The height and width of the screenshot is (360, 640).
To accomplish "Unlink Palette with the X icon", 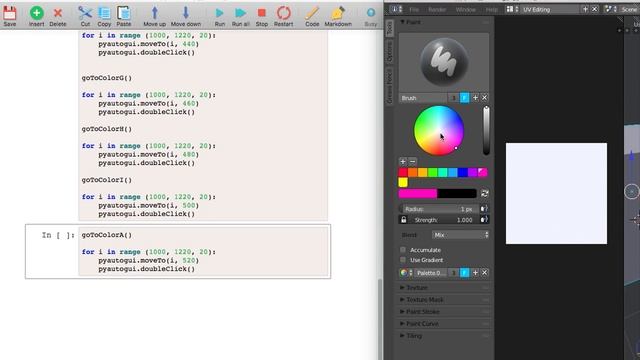I will (x=484, y=273).
